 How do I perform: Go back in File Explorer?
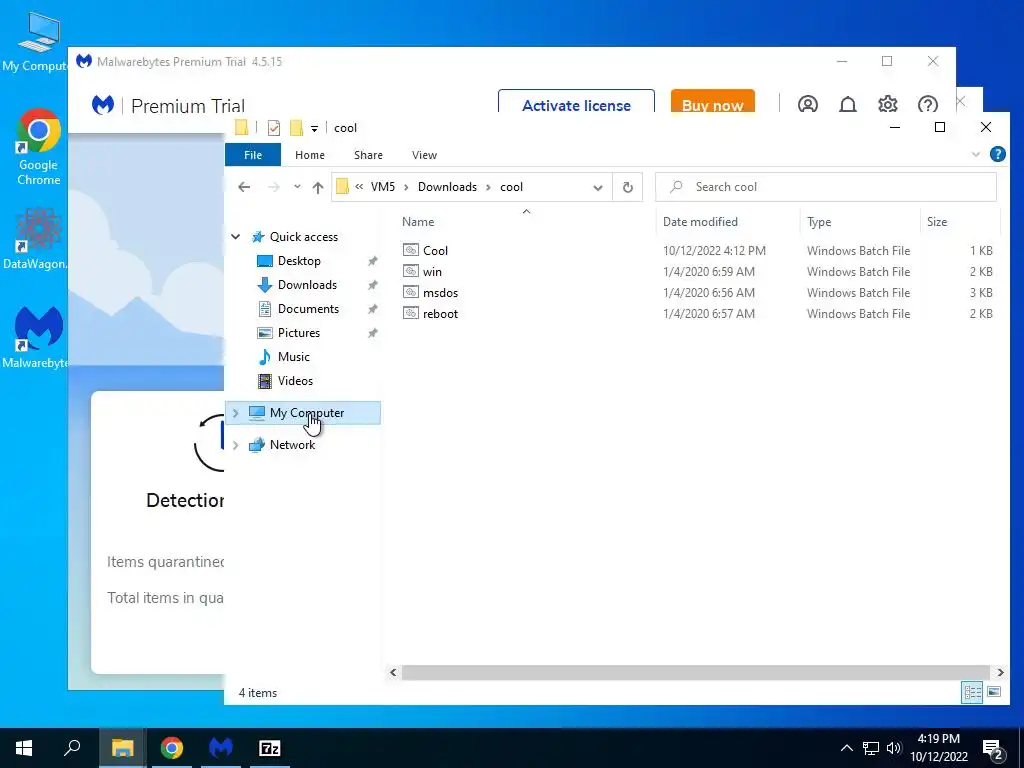[x=244, y=187]
